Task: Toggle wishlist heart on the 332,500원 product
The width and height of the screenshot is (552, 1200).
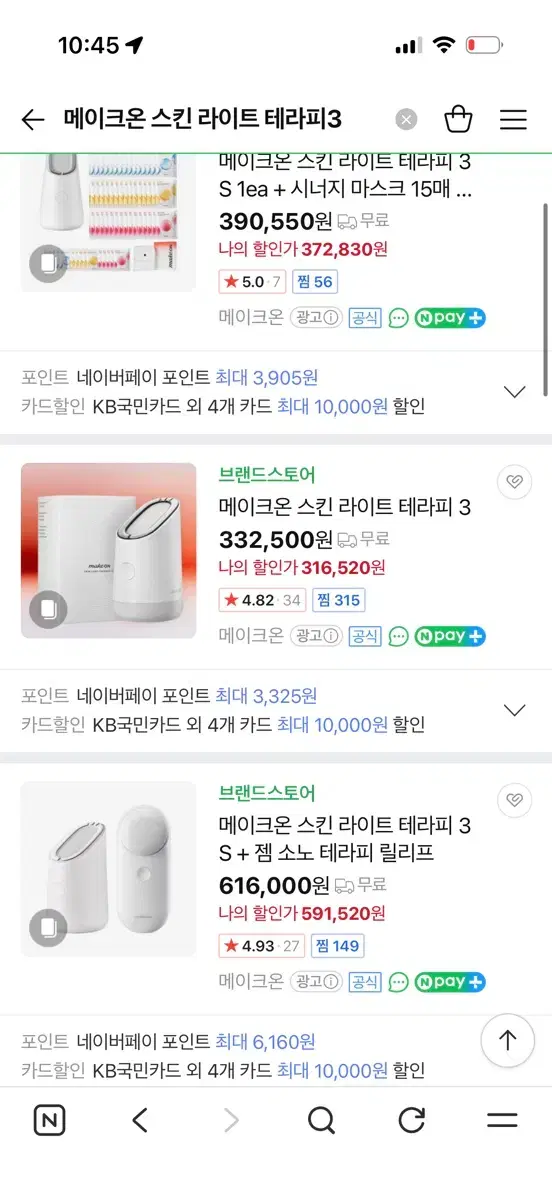Action: (x=514, y=482)
